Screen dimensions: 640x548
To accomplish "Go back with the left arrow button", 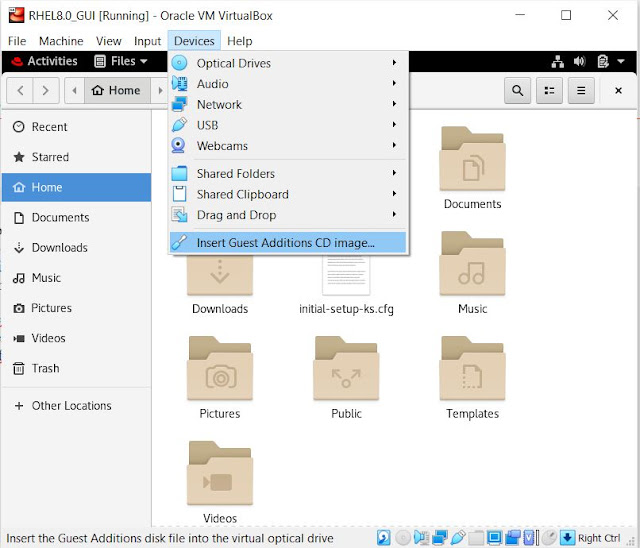I will pos(20,90).
